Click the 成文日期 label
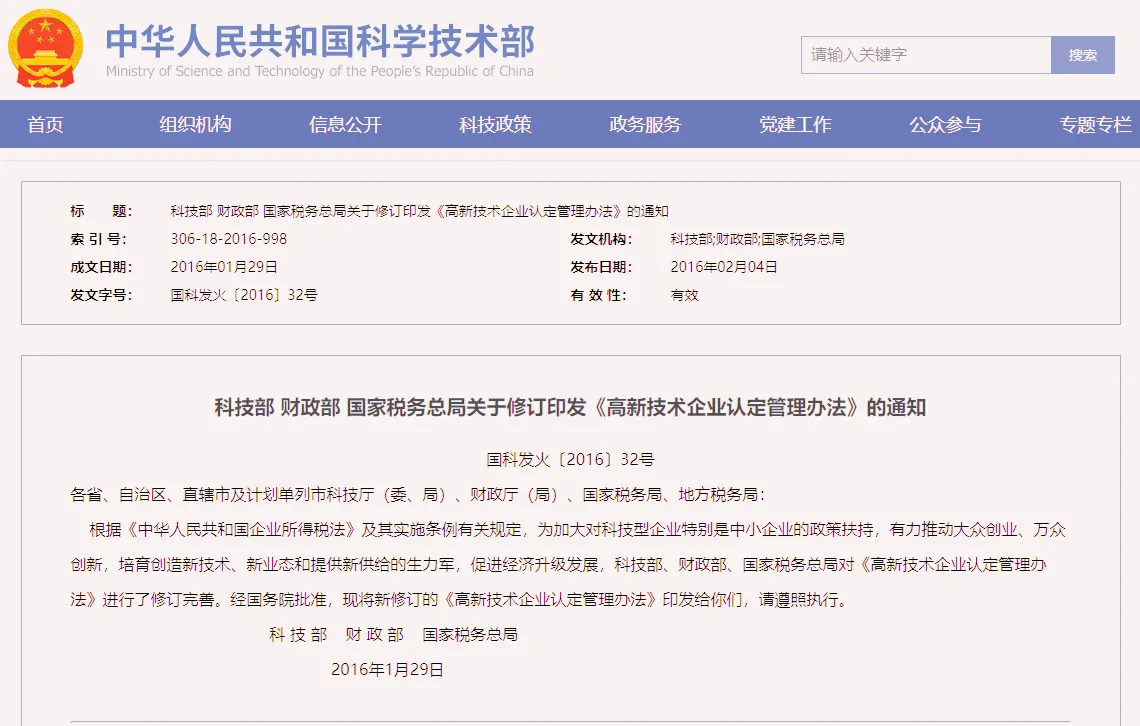The image size is (1140, 726). click(x=101, y=267)
